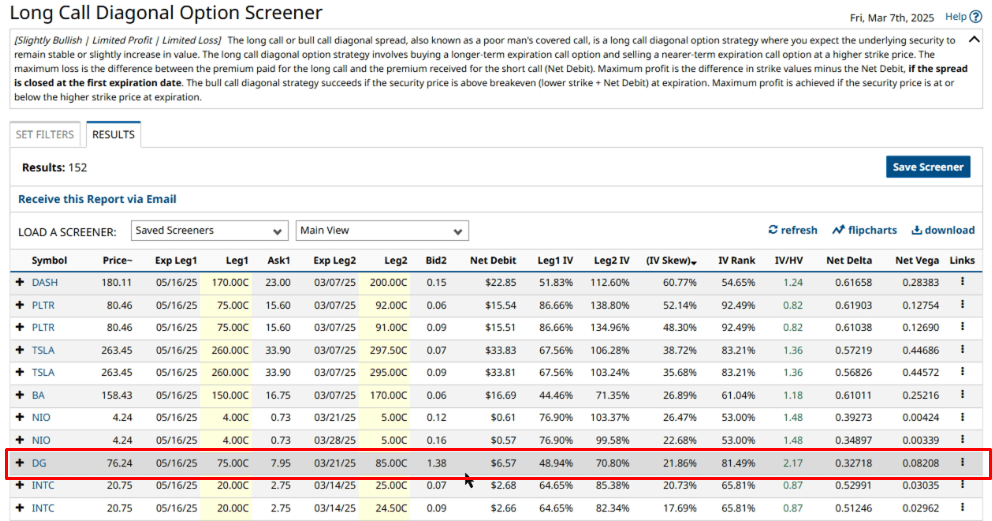Open the Main View dropdown
Screen dimensions: 992x521
click(x=382, y=231)
